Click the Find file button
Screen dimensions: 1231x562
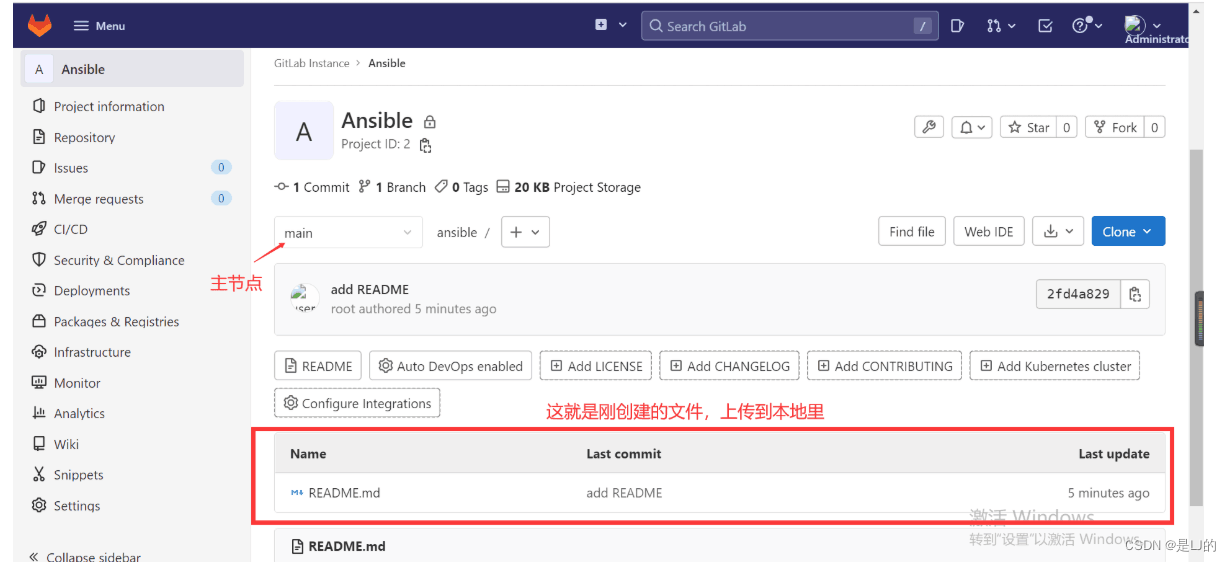coord(912,231)
